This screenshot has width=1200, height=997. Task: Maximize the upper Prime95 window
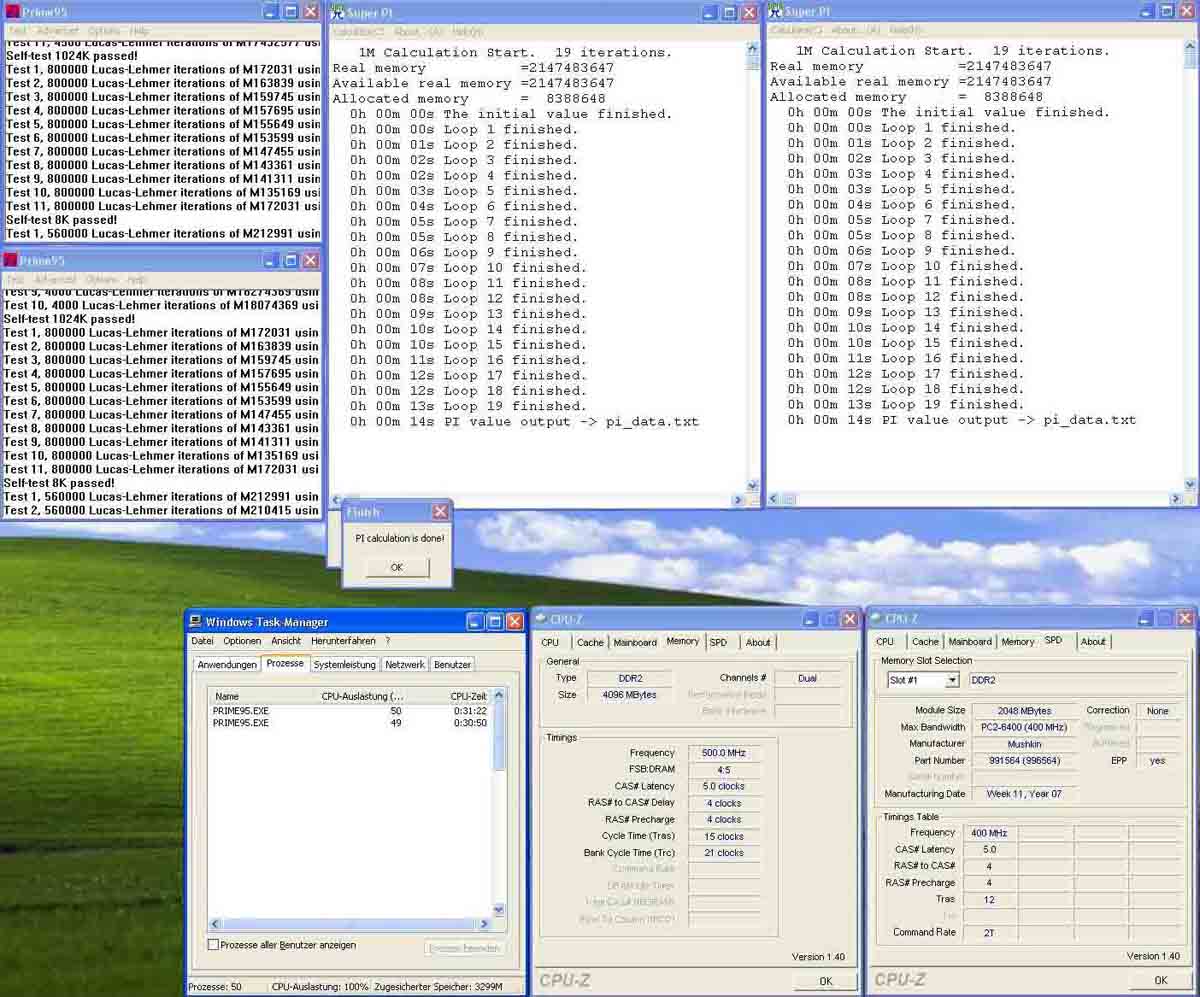[291, 12]
